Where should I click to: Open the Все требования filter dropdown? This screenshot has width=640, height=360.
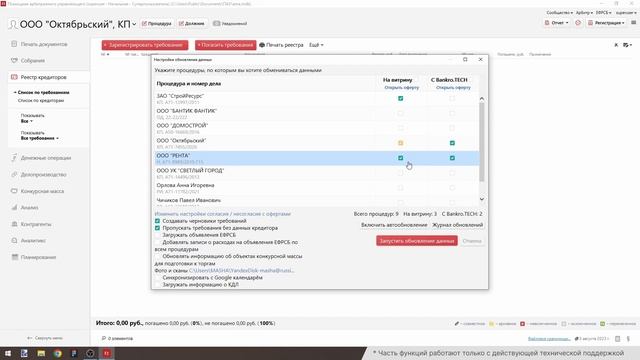(40, 138)
